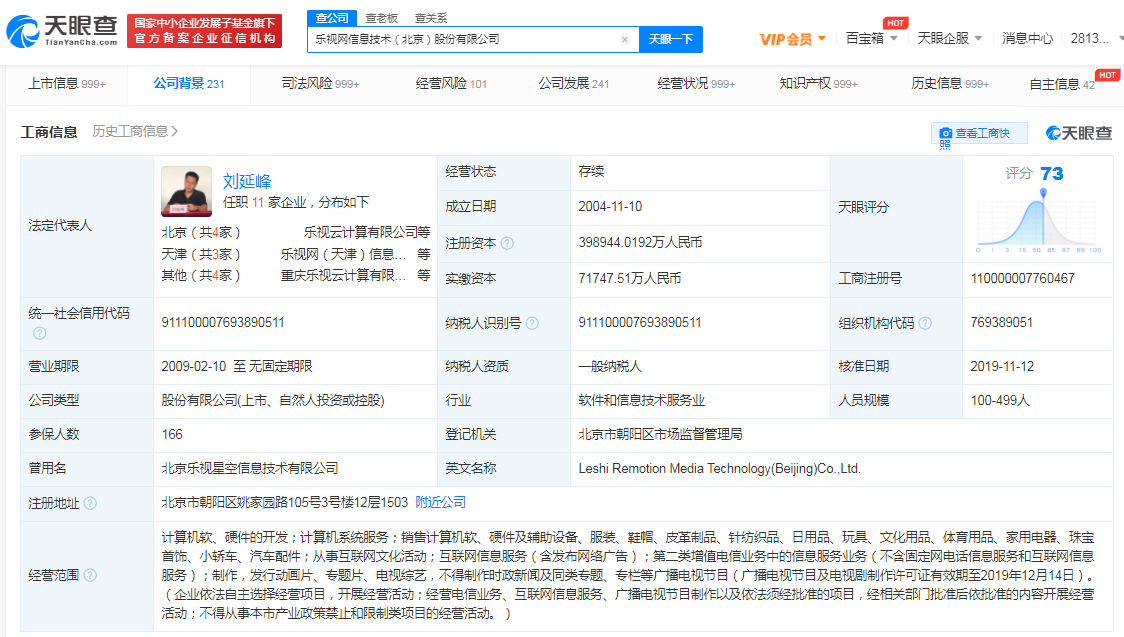This screenshot has height=637, width=1124.
Task: Click the 参保人数 value 166
Action: tap(172, 434)
